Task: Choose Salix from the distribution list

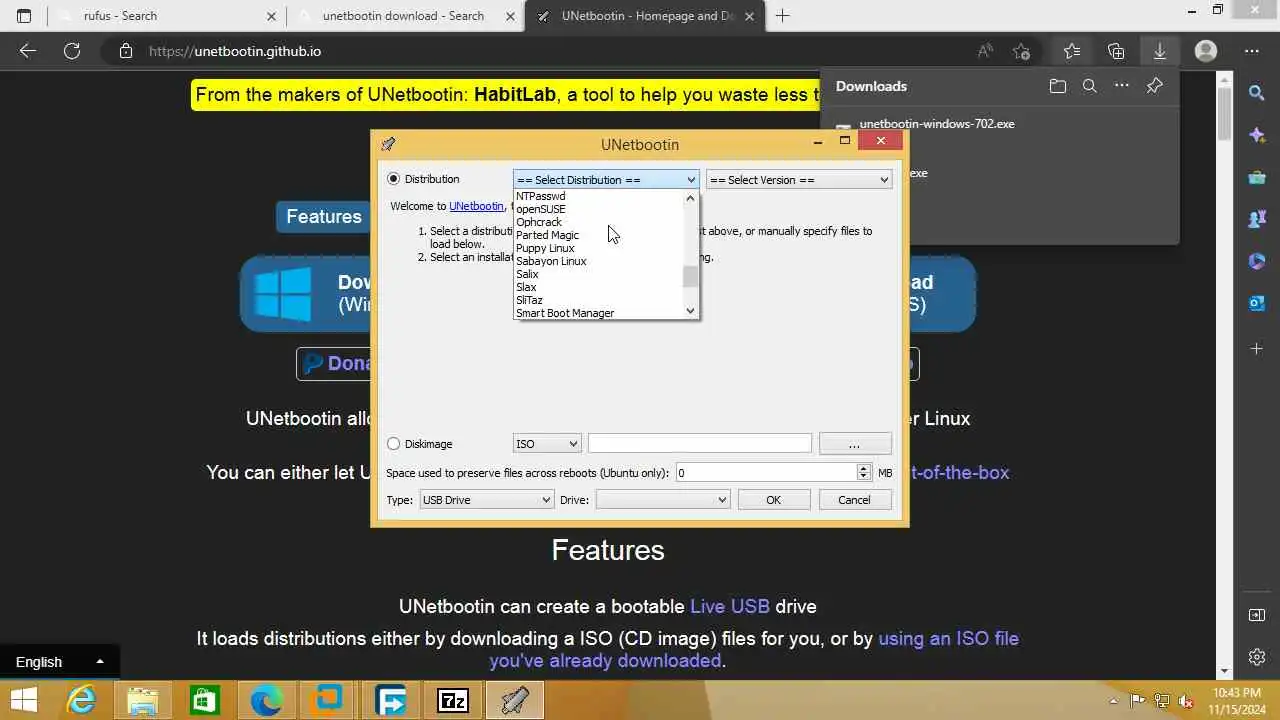Action: tap(527, 274)
